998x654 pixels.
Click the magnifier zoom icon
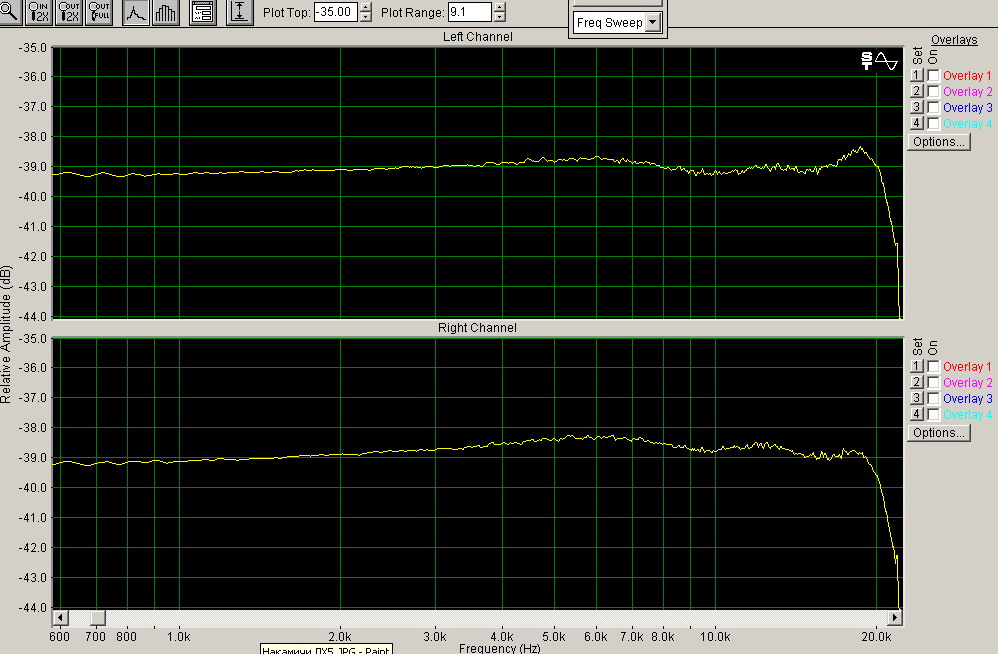(12, 13)
